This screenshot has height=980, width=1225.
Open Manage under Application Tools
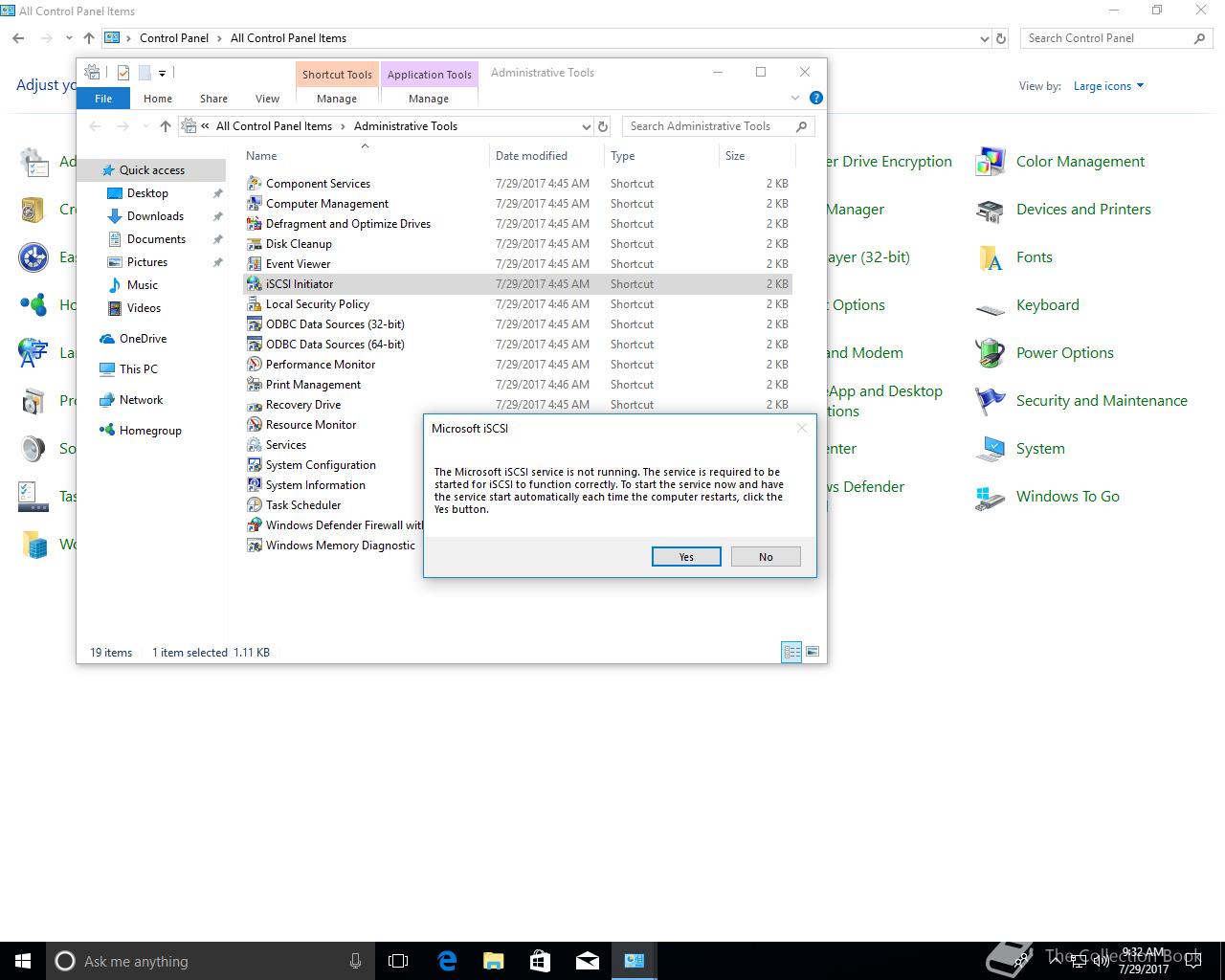tap(429, 99)
